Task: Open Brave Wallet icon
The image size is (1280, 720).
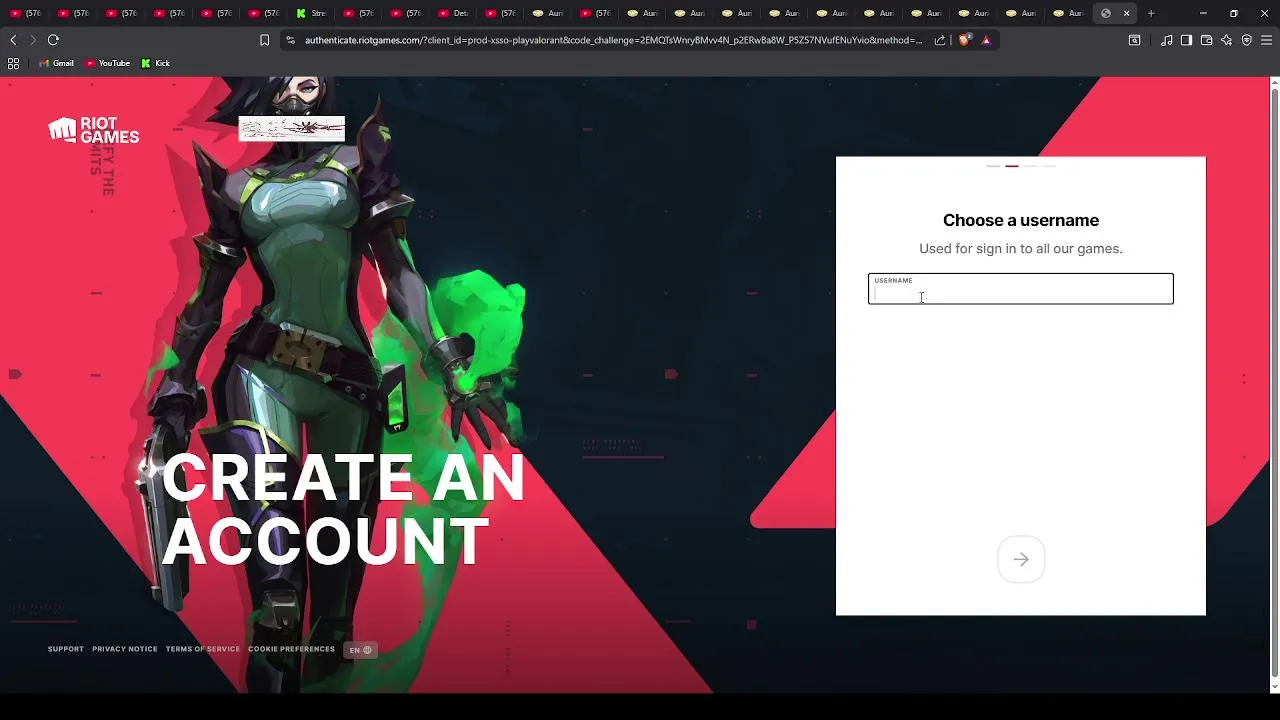Action: pos(1206,40)
